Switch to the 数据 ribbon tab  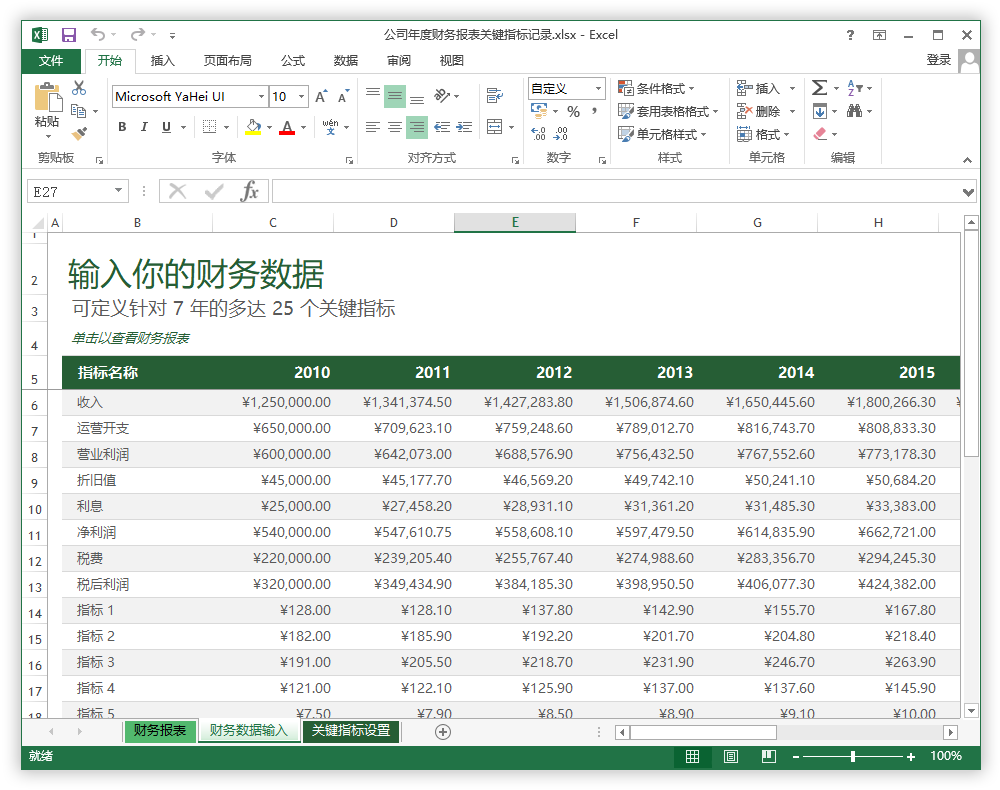[346, 61]
